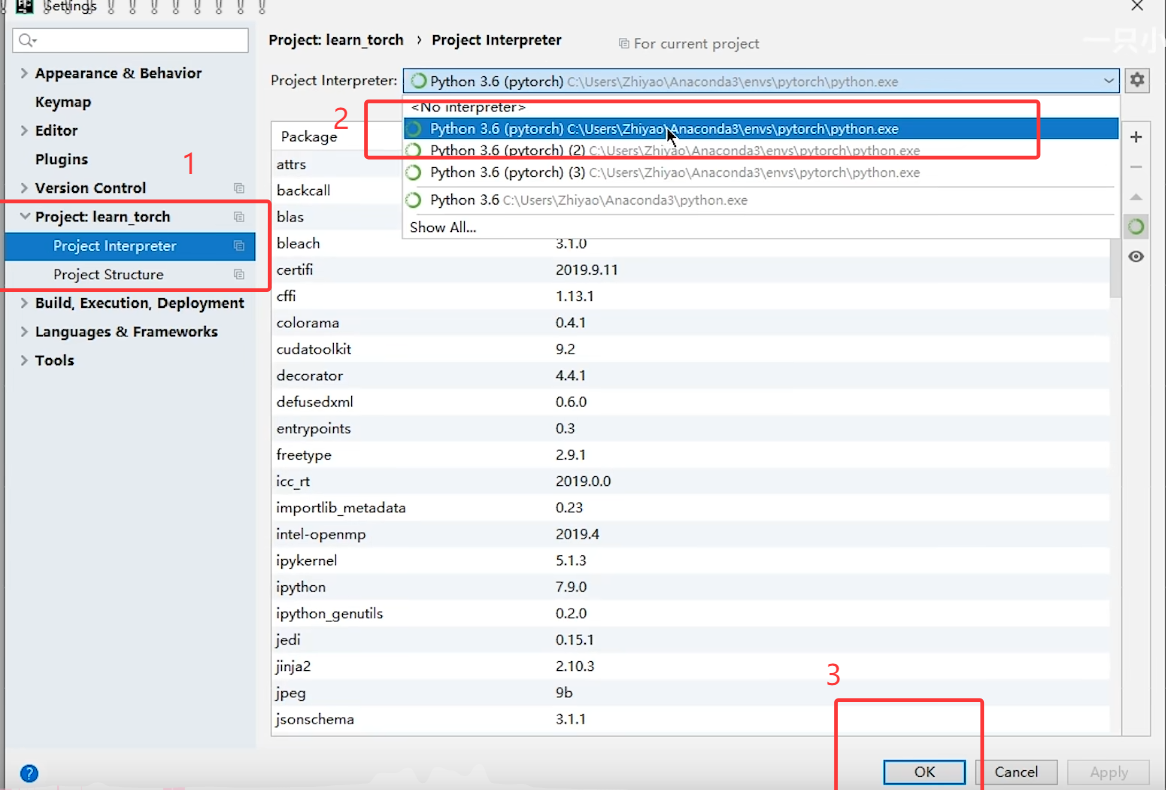Viewport: 1166px width, 790px height.
Task: Select the importlib_metadata package row
Action: point(691,507)
